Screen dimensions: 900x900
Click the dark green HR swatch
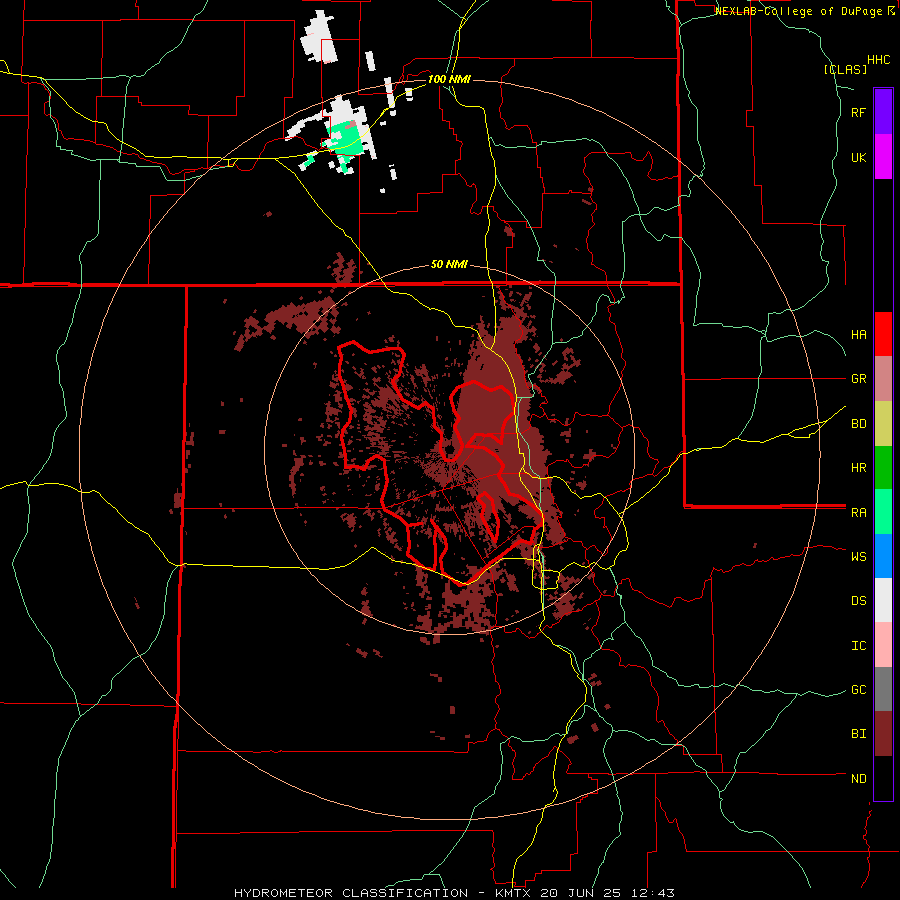point(883,468)
